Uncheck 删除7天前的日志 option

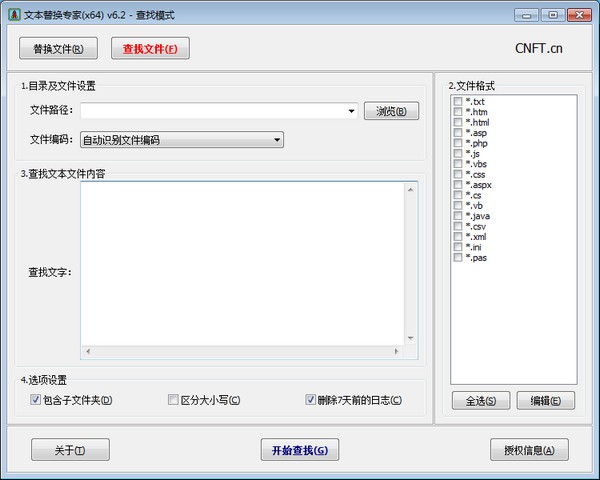(x=311, y=400)
